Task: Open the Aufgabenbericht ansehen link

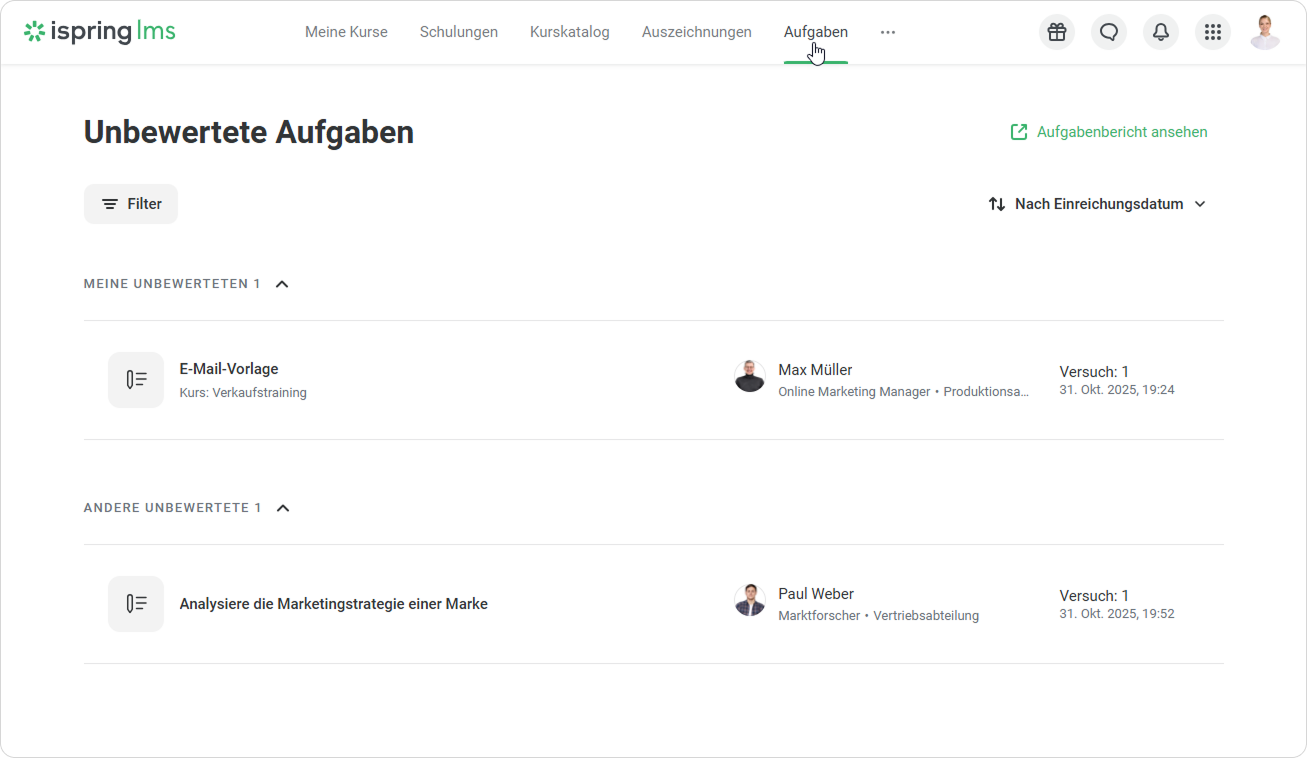Action: tap(1109, 132)
